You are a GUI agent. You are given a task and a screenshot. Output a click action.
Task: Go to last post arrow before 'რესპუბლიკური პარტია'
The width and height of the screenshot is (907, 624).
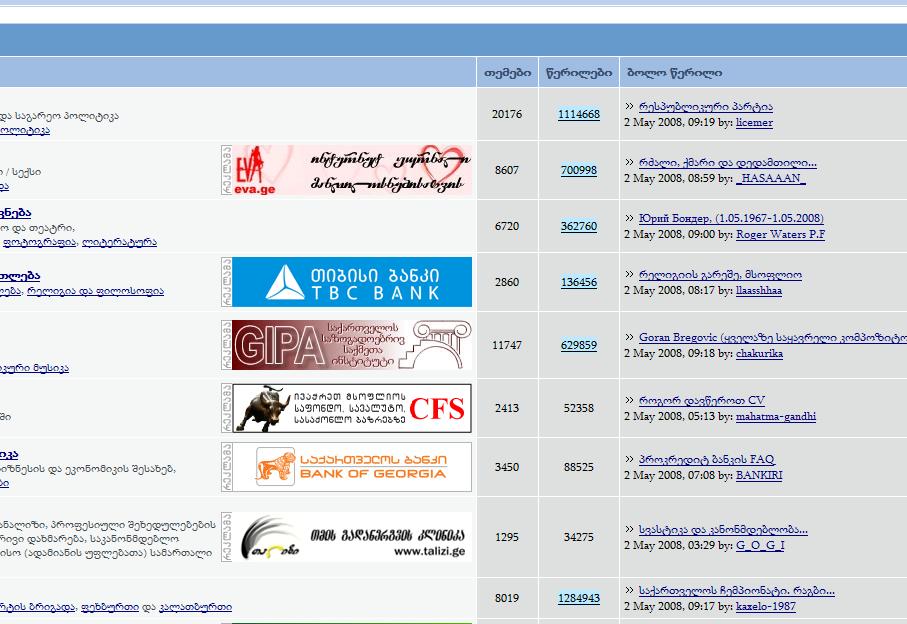[629, 106]
